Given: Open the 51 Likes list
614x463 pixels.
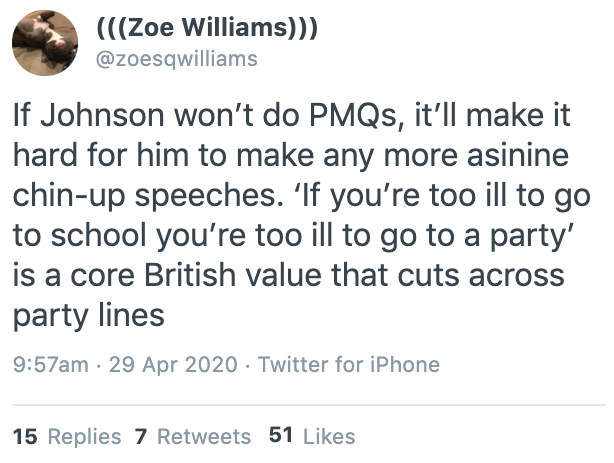Looking at the screenshot, I should (x=312, y=436).
